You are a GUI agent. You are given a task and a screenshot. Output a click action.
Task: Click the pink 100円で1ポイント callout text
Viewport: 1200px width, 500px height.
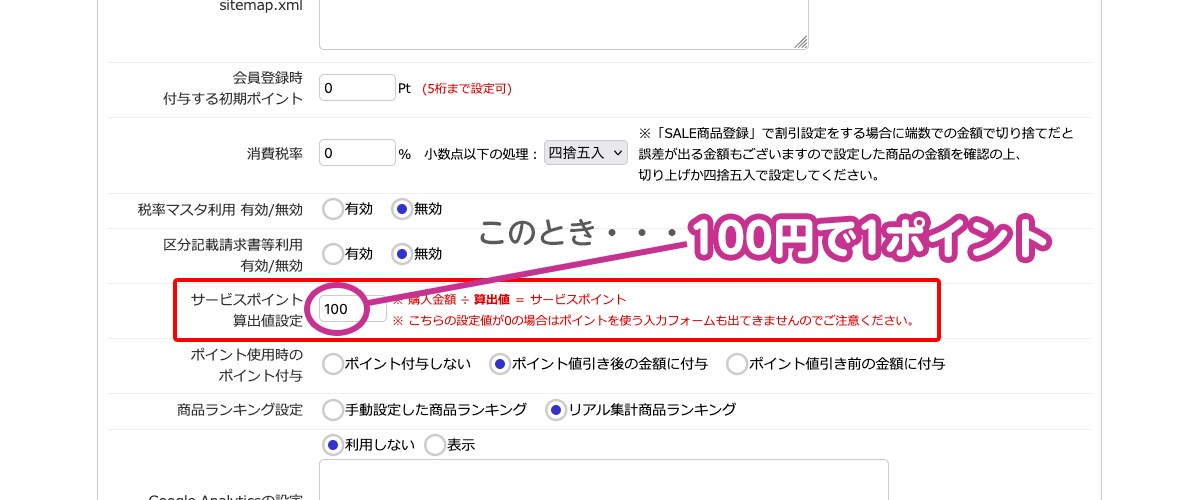868,240
